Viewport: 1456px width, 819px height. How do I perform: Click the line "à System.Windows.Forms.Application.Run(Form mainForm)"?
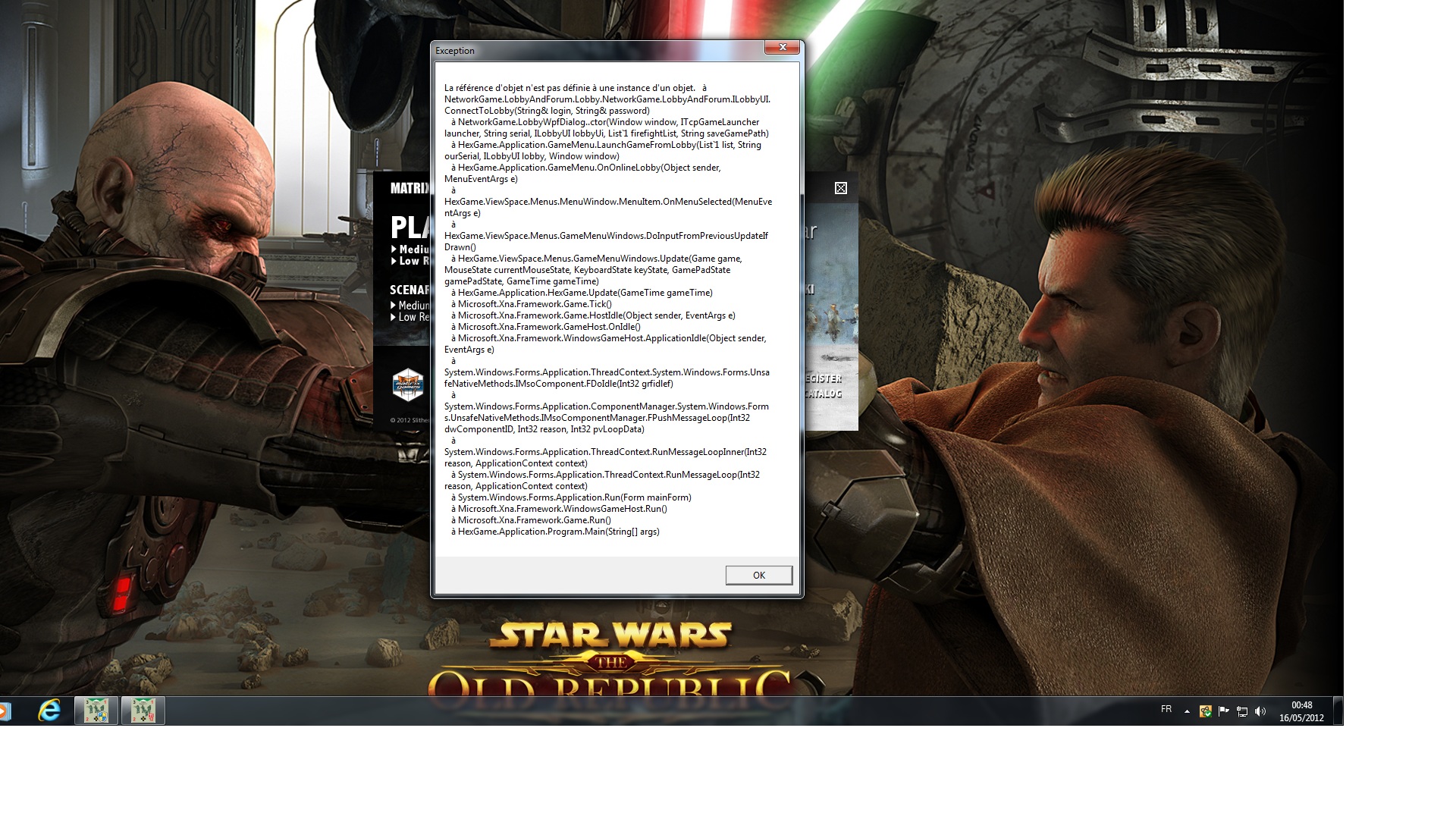tap(571, 497)
